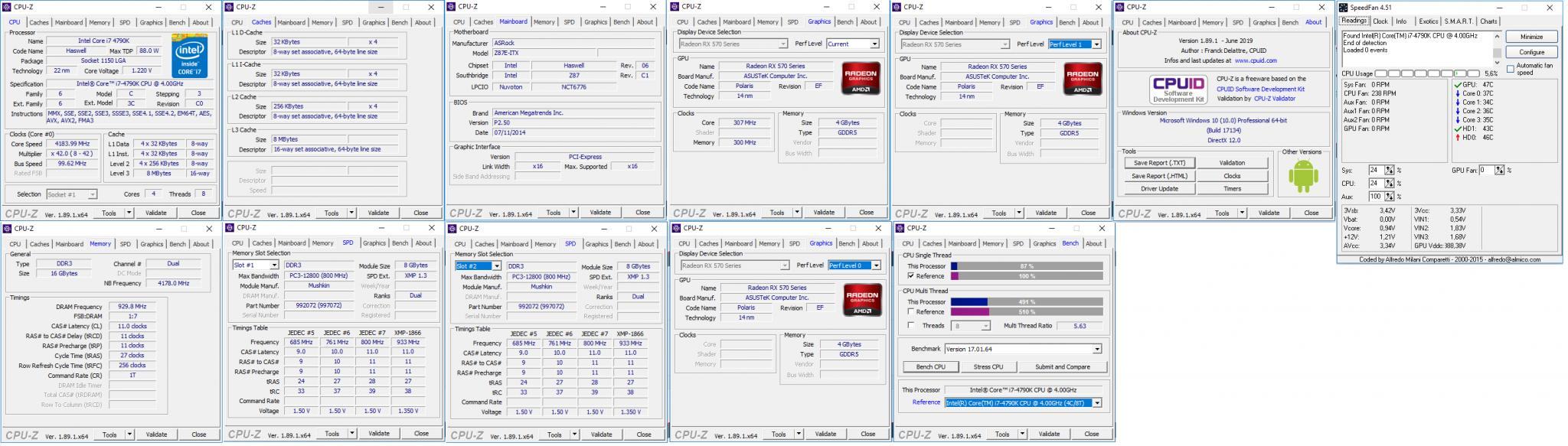The image size is (1568, 446).
Task: Open Benchmark Version 17.01.64 dropdown
Action: [x=1023, y=349]
